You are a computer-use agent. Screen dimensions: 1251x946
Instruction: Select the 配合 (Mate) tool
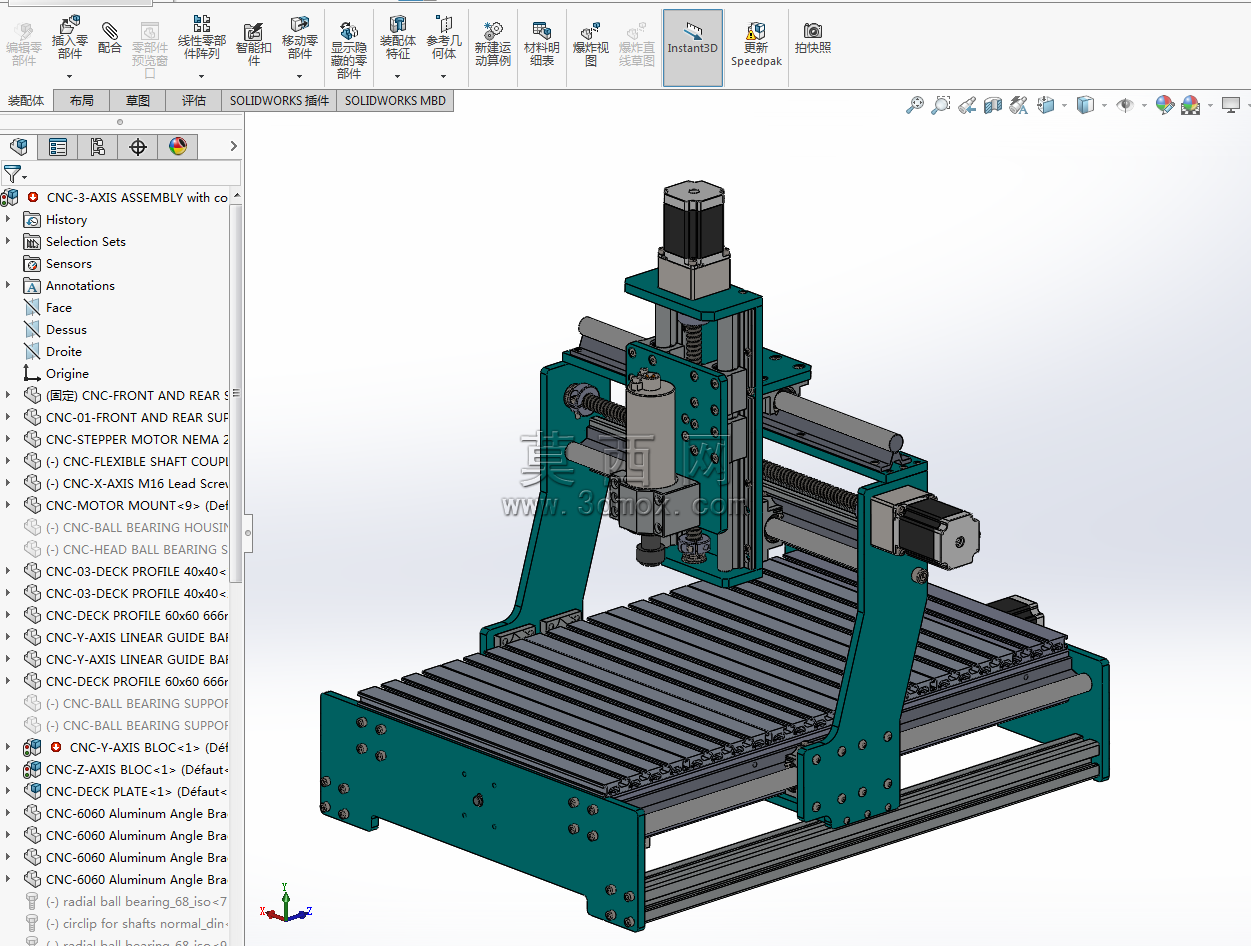click(x=110, y=39)
